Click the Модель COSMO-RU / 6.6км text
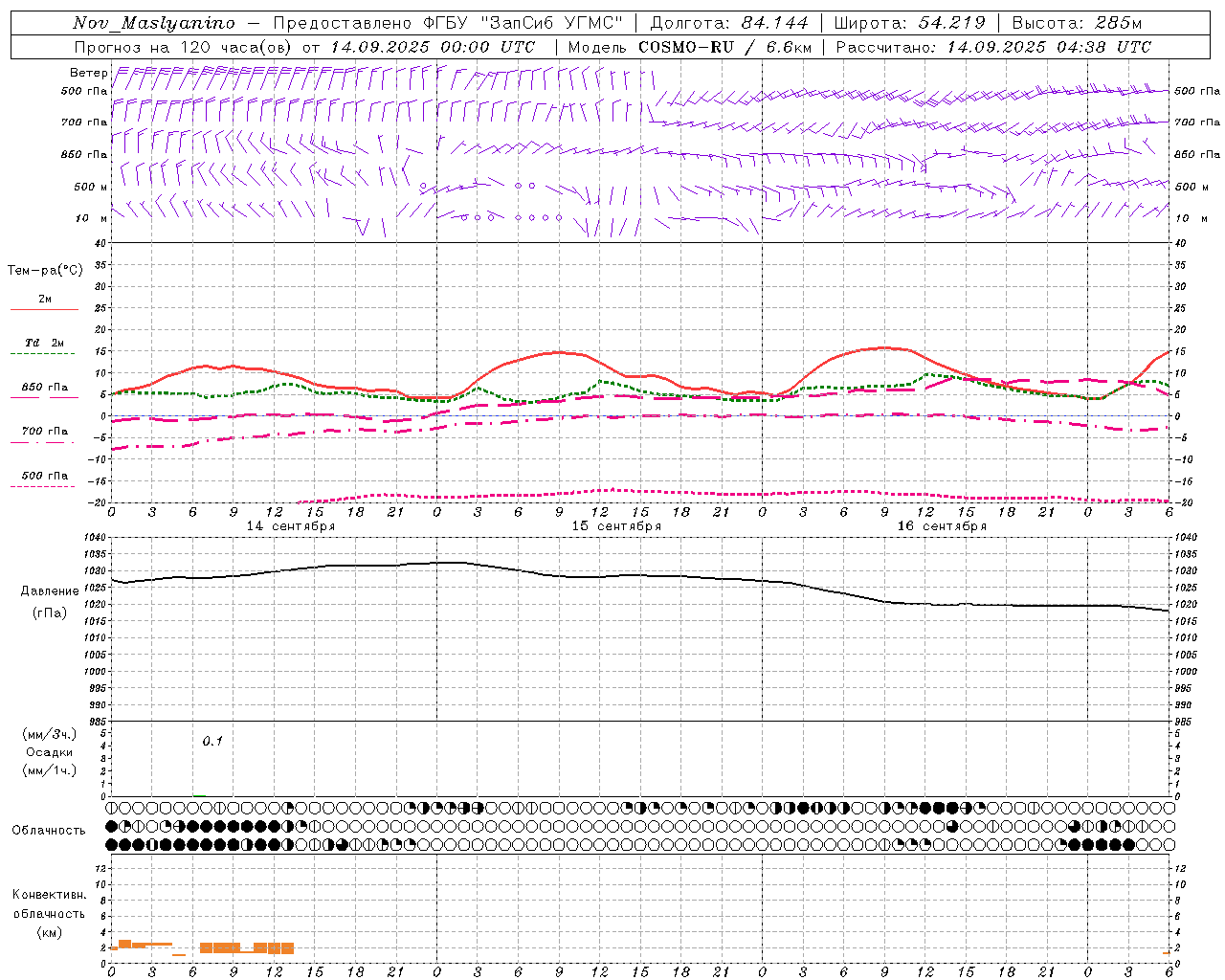Screen dimensions: 1225x980 click(x=690, y=47)
